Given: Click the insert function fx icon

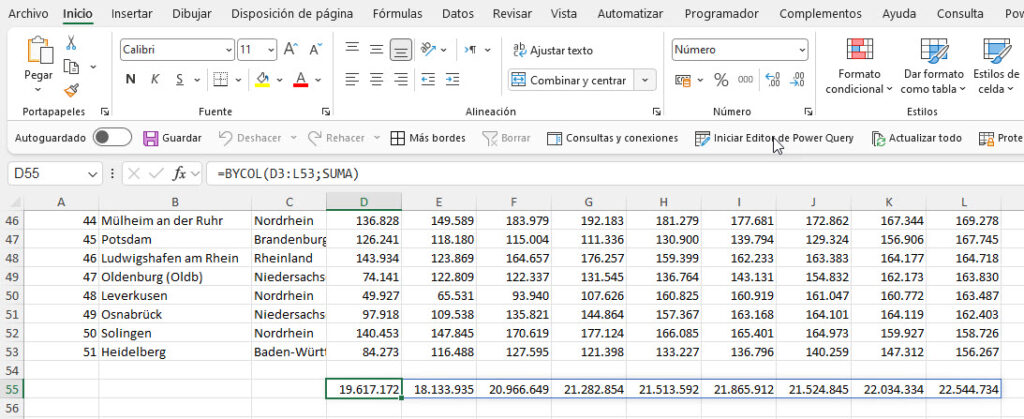Looking at the screenshot, I should [180, 173].
